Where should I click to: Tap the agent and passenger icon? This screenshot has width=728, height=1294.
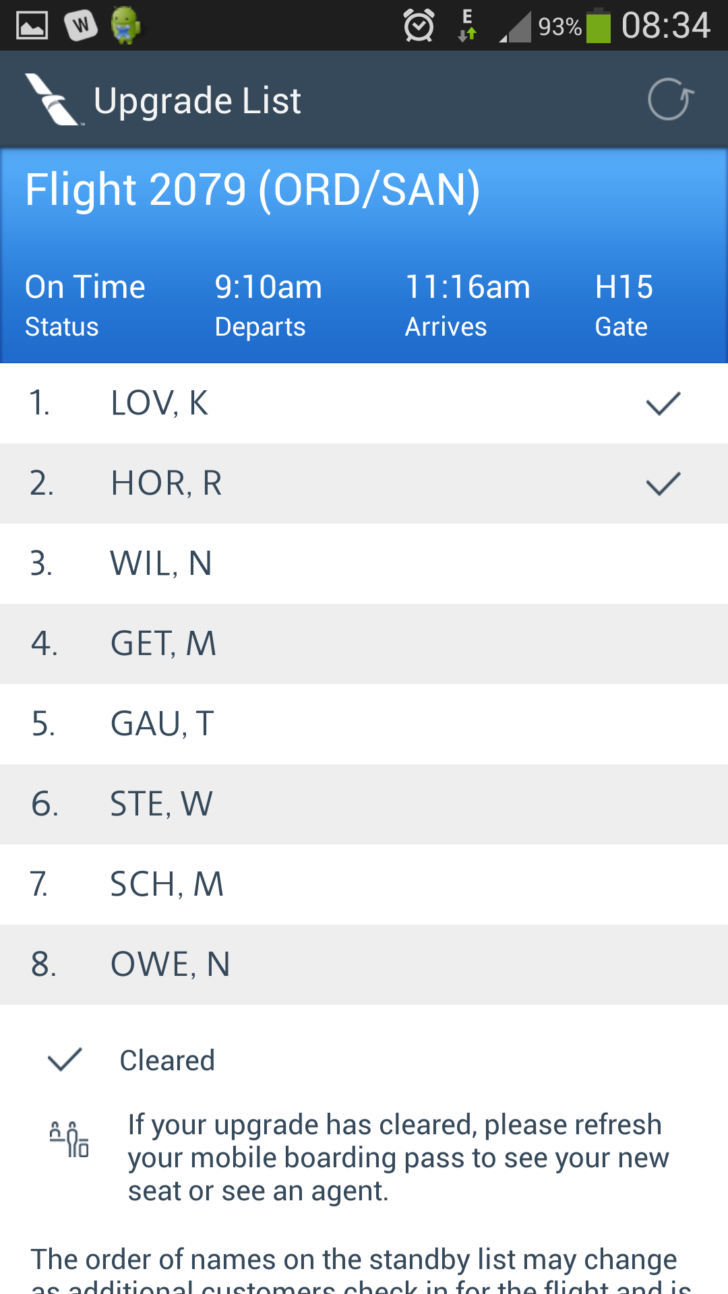tap(69, 1139)
